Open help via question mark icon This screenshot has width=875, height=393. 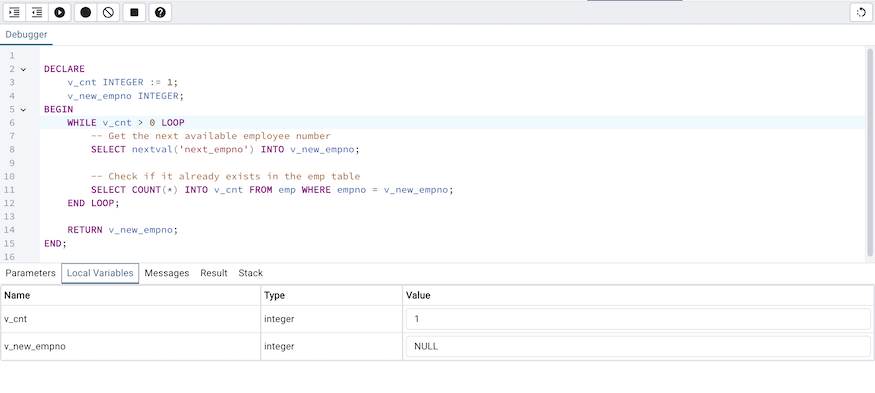pos(160,12)
